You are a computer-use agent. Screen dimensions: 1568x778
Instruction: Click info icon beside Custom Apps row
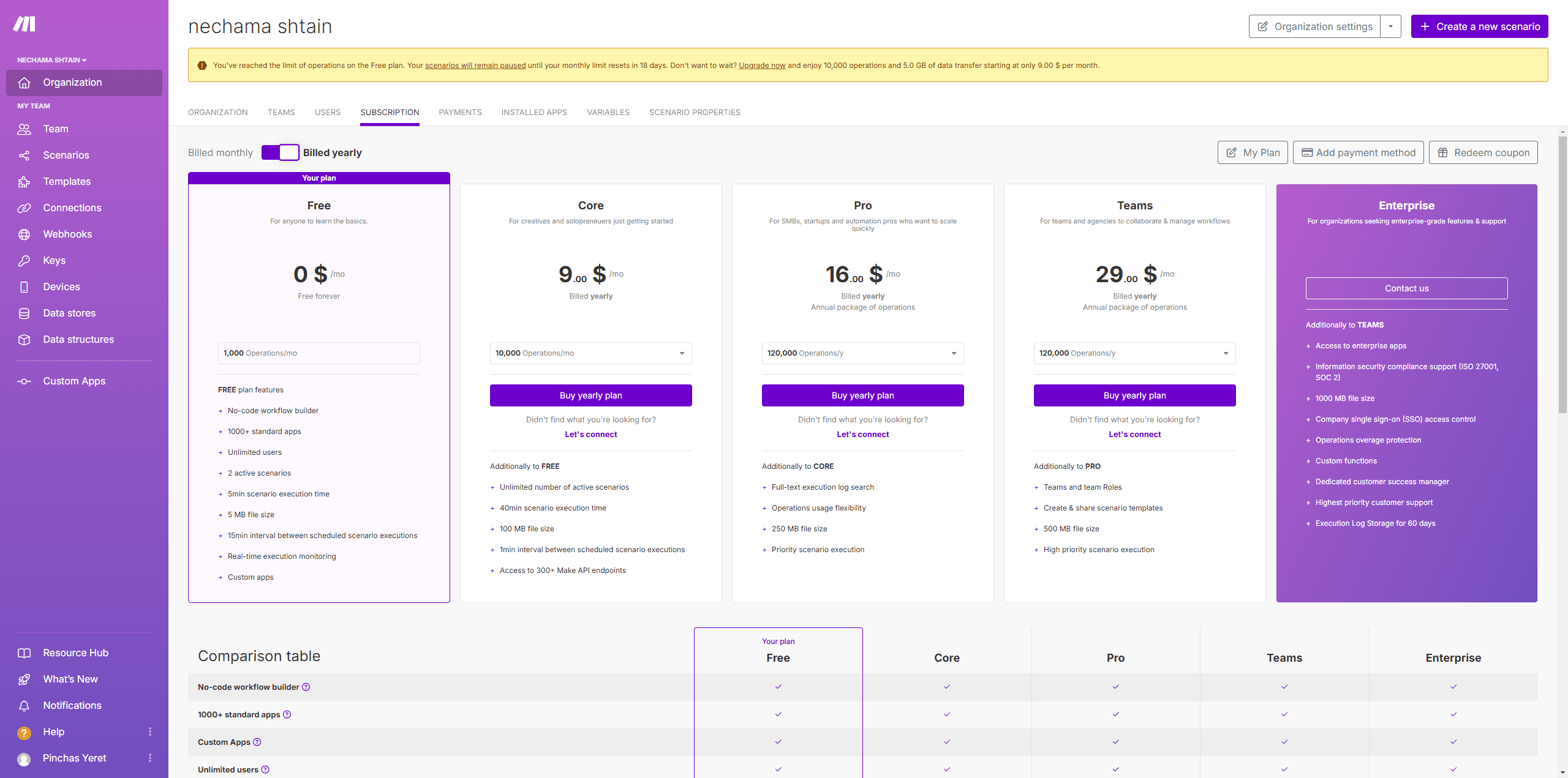pyautogui.click(x=257, y=742)
